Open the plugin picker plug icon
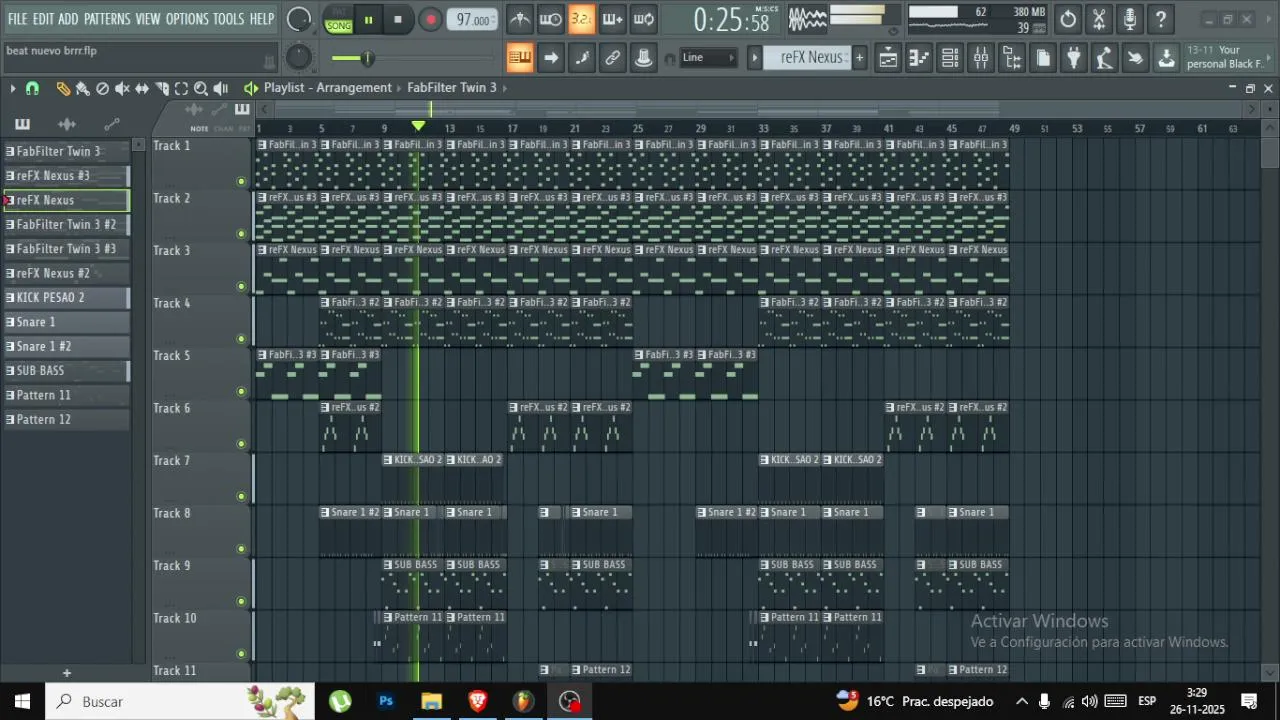The image size is (1280, 720). coord(1074,58)
